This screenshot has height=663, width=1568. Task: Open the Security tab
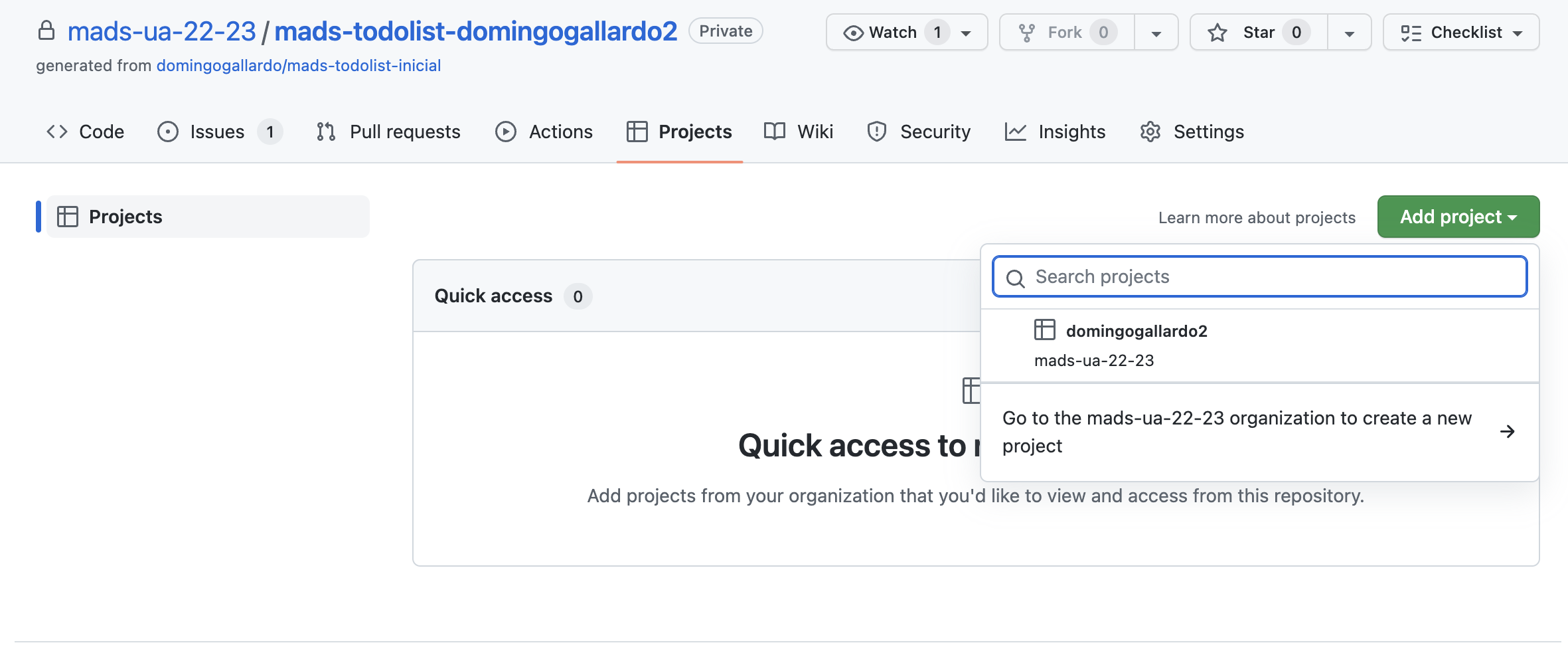coord(919,132)
